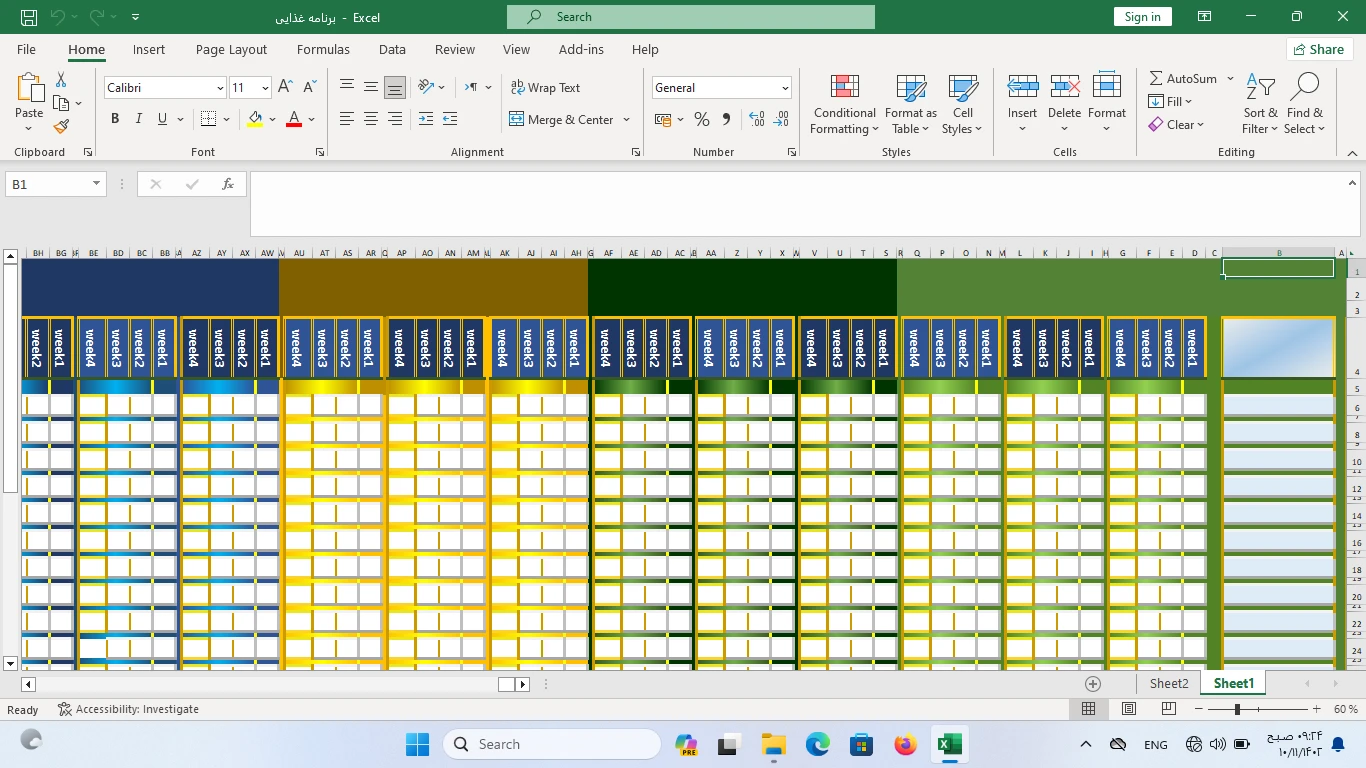This screenshot has width=1366, height=768.
Task: Switch to Page Layout view in status bar
Action: tap(1129, 709)
